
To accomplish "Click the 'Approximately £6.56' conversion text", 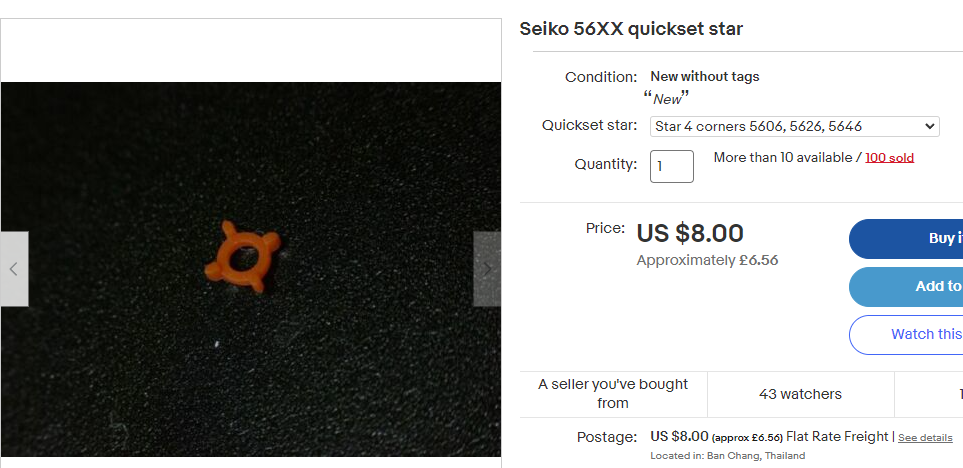I will (x=707, y=261).
